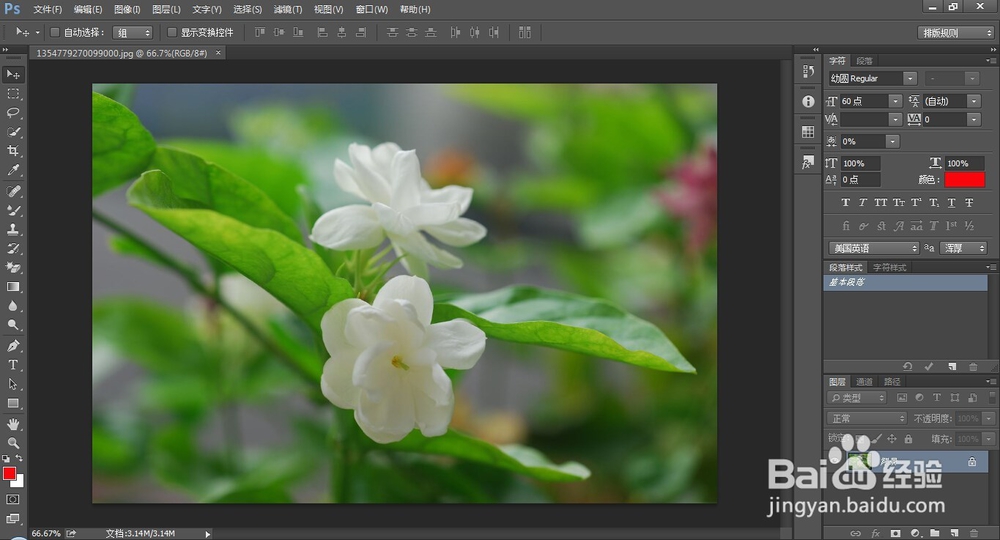
Task: Open the 类型 layer filter dropdown
Action: pos(858,398)
